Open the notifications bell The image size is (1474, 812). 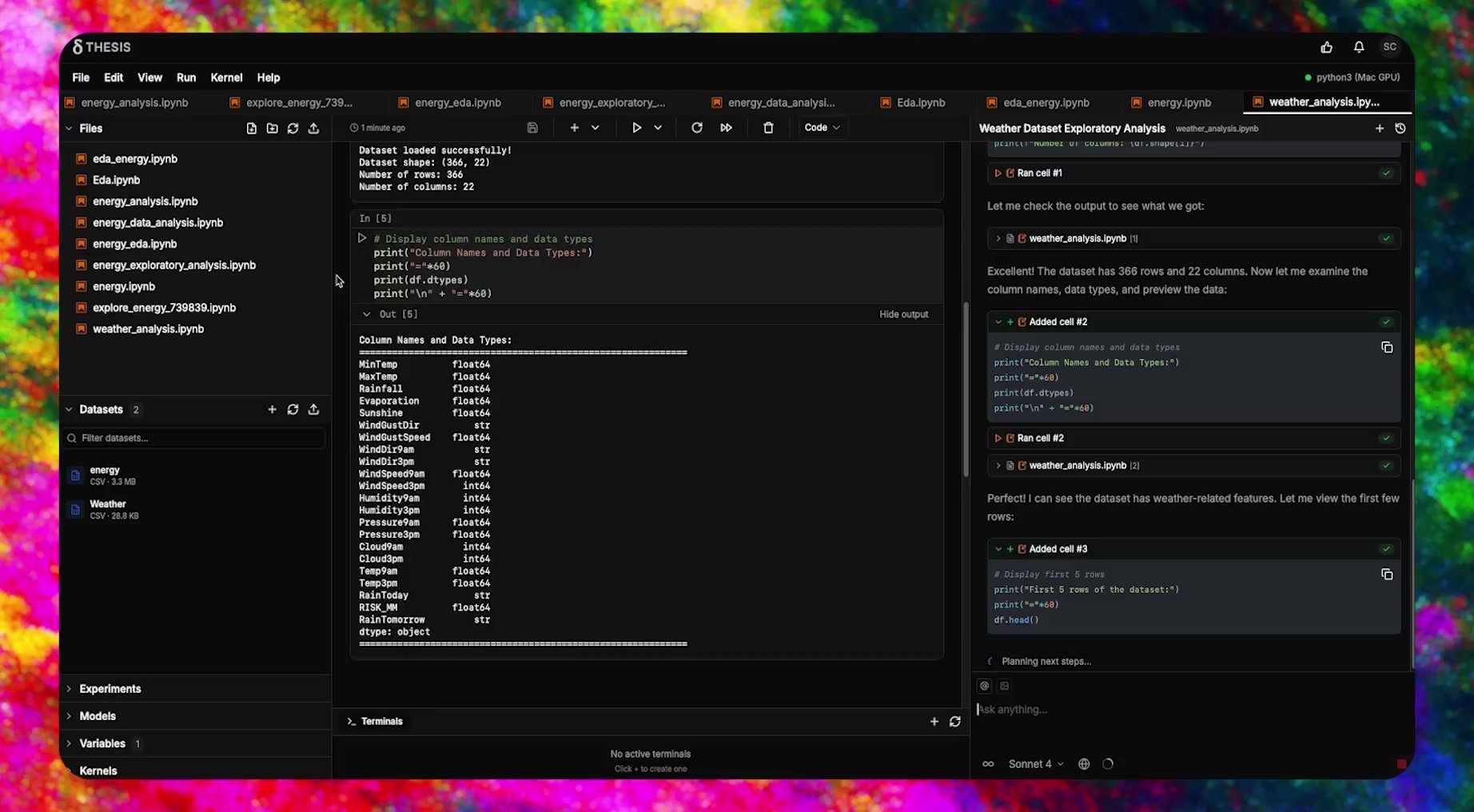(x=1359, y=47)
